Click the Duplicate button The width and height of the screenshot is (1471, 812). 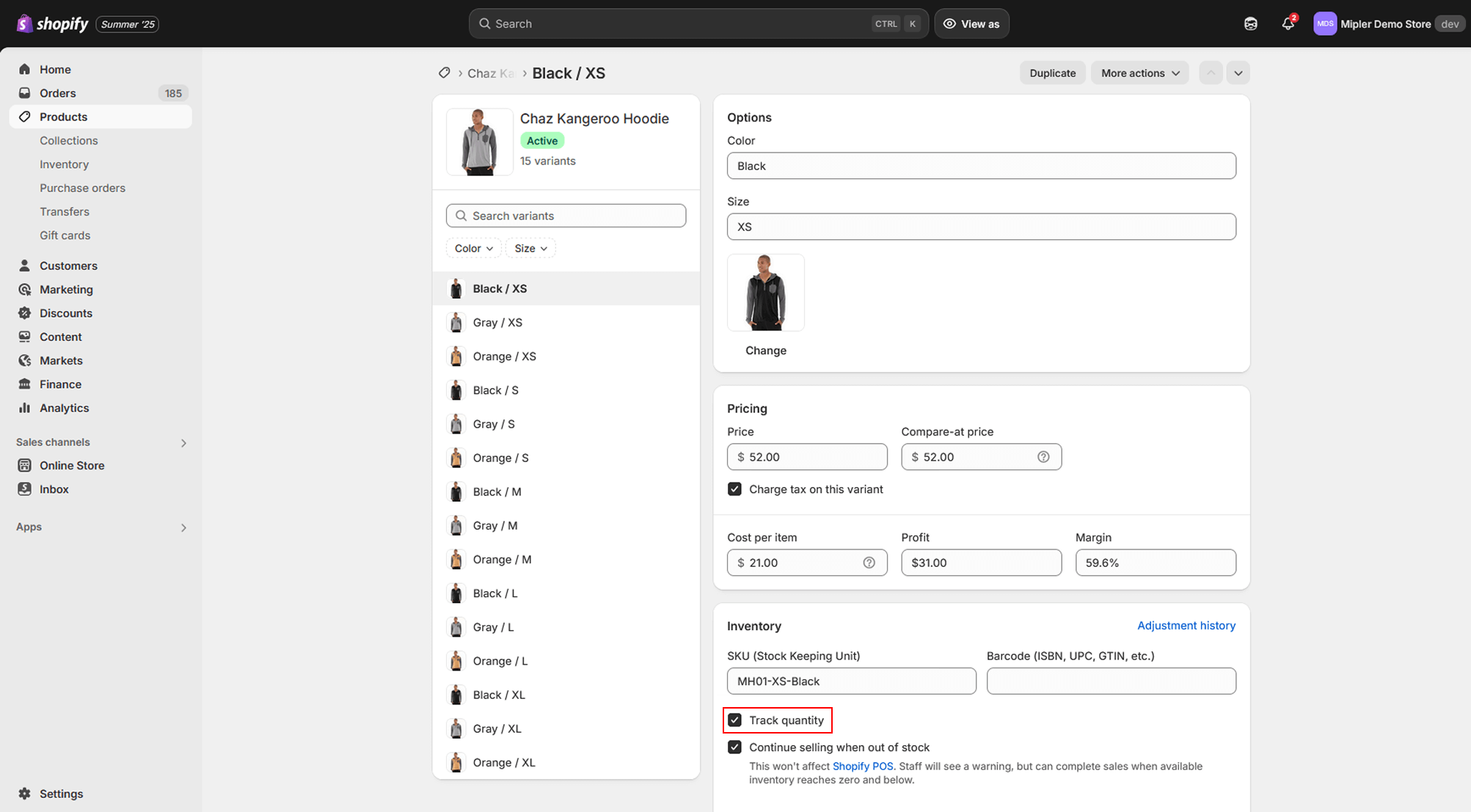tap(1052, 73)
